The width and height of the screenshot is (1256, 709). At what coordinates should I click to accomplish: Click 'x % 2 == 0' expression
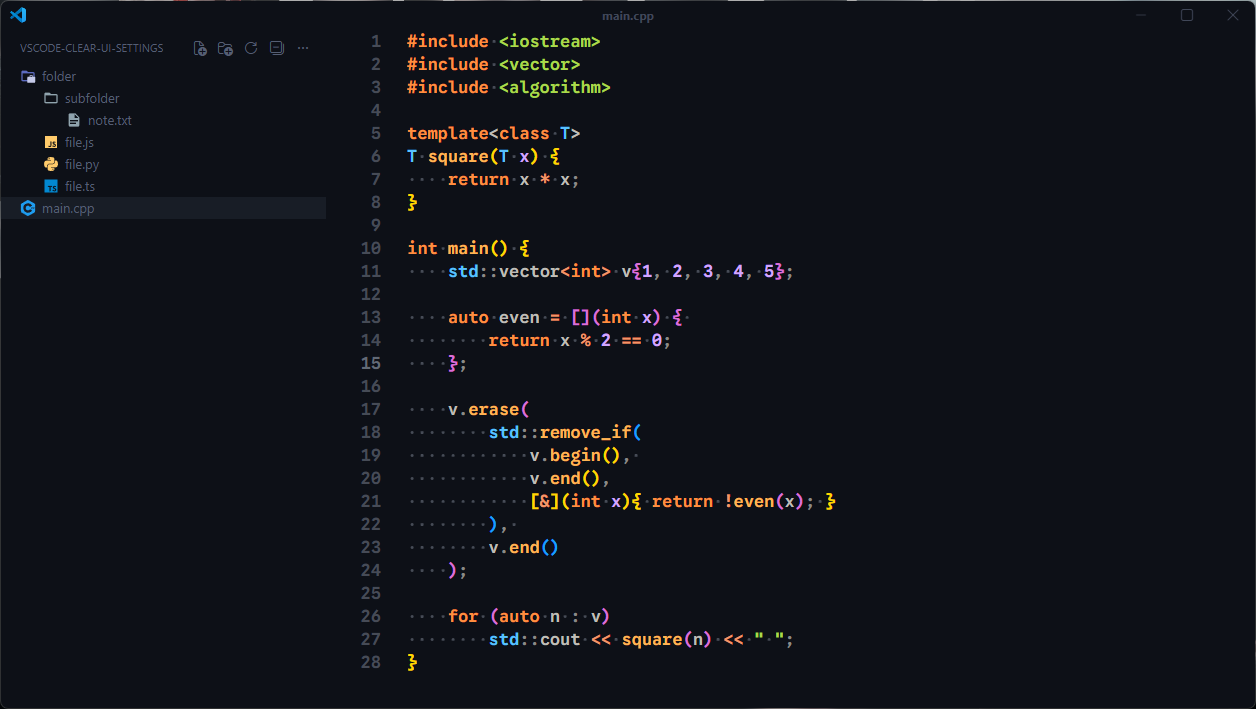coord(611,340)
